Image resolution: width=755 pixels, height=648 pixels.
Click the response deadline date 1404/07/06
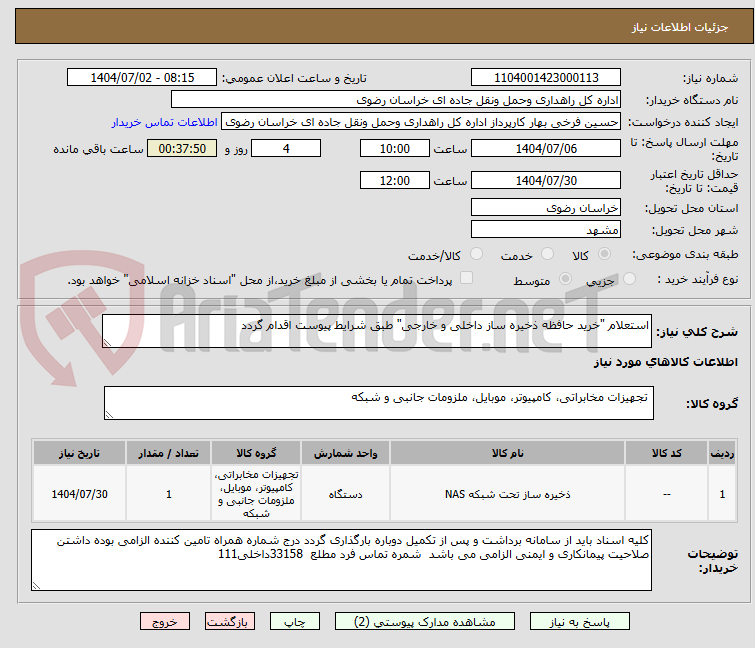pos(546,148)
